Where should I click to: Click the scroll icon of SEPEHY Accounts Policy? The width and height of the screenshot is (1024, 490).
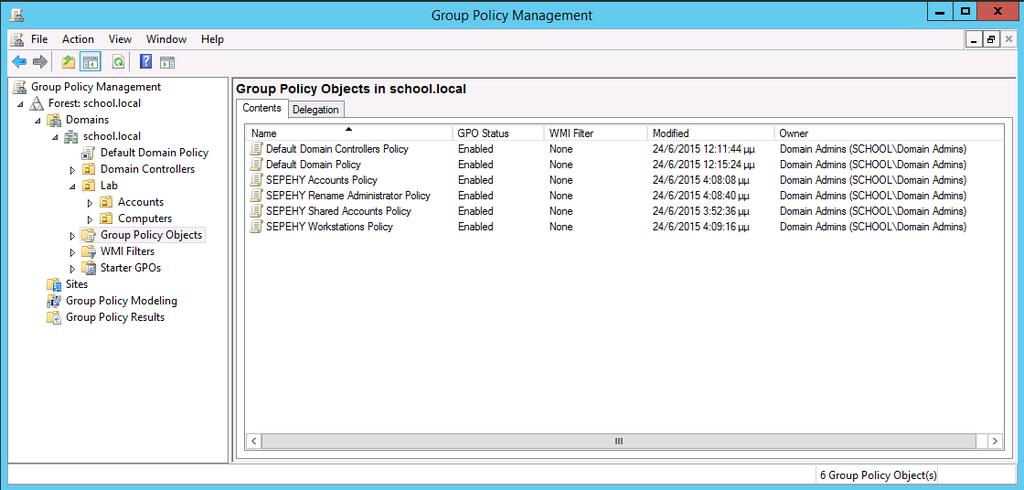[x=256, y=180]
